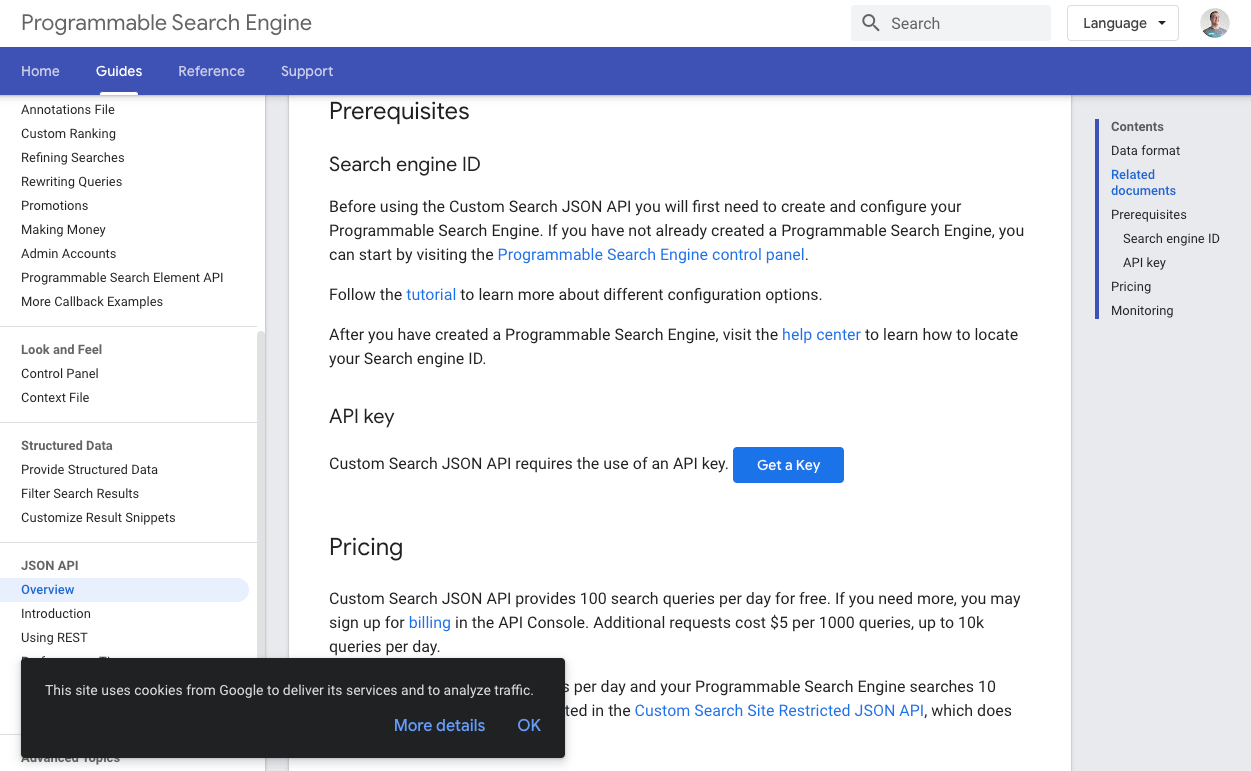Click the search magnifier icon

click(x=871, y=23)
